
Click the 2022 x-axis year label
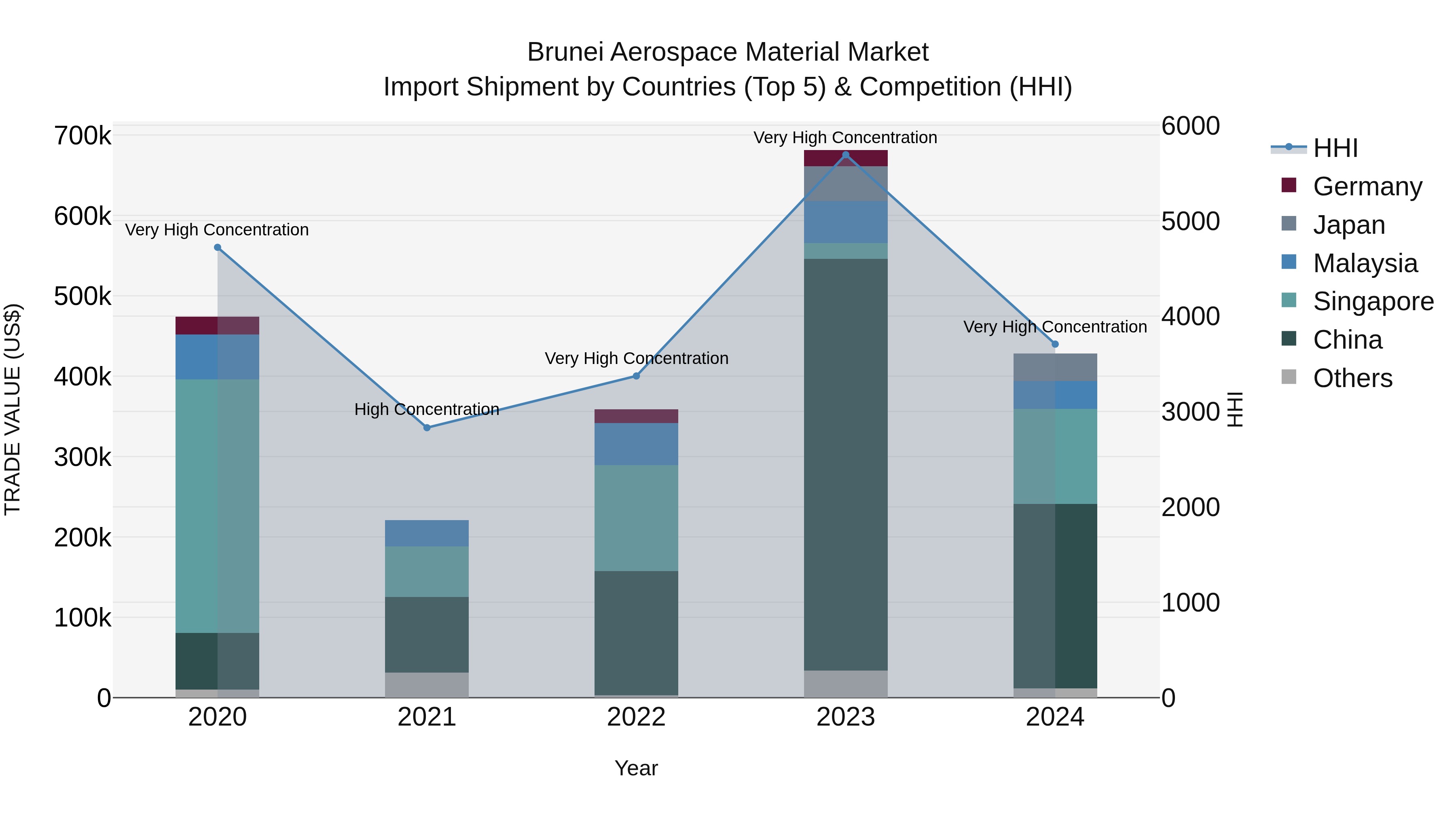pyautogui.click(x=637, y=717)
